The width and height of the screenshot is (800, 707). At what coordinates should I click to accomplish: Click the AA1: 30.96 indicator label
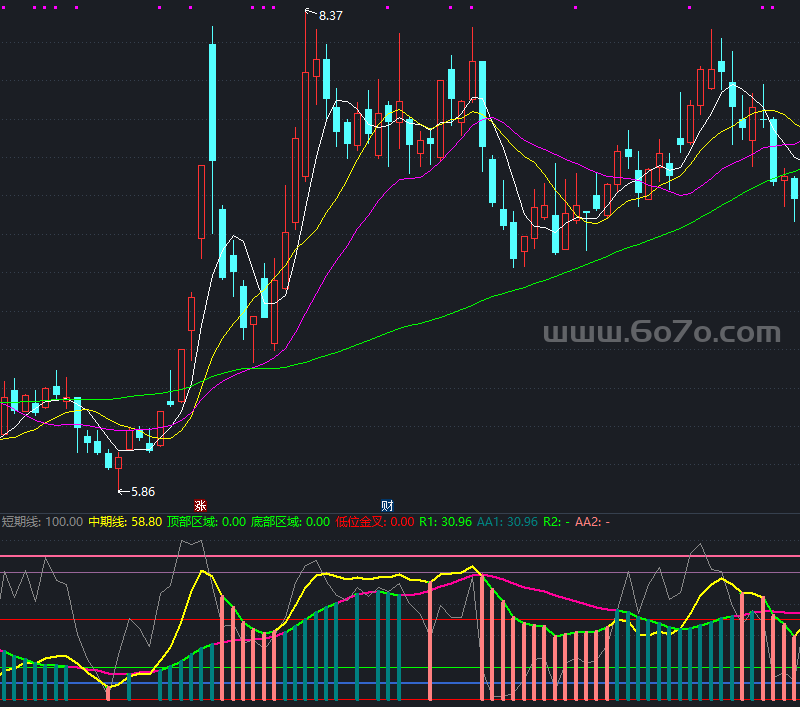pyautogui.click(x=507, y=522)
